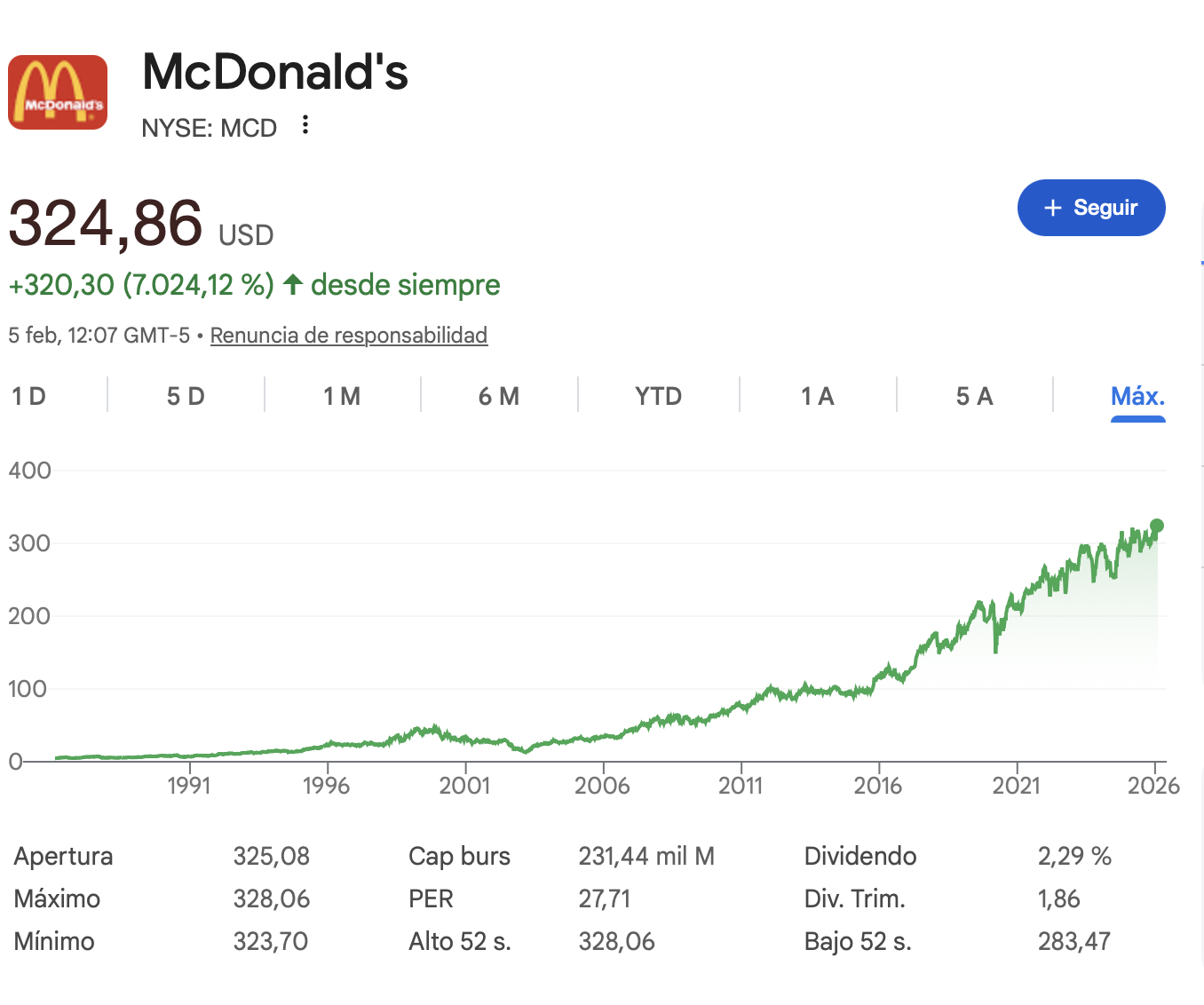Switch chart to 1 M range
The image size is (1204, 1005).
[342, 396]
